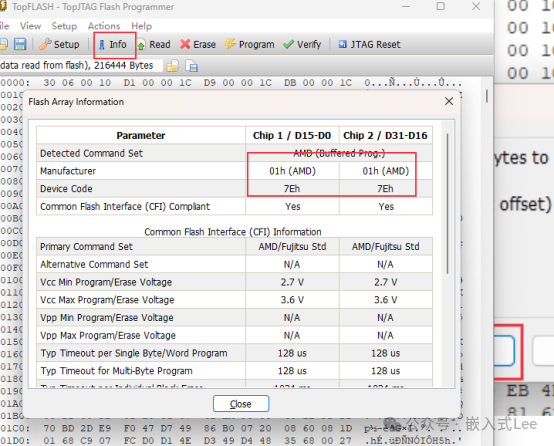Select the Manufacturer row label
The height and width of the screenshot is (446, 554).
(68, 171)
